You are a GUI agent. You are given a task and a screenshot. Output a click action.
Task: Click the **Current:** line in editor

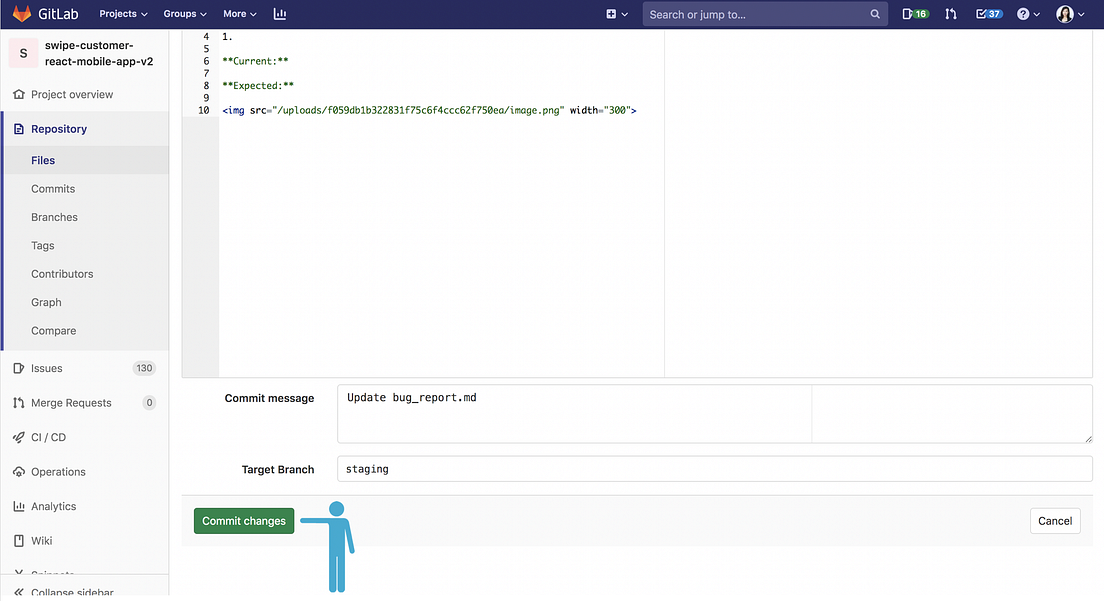point(255,61)
